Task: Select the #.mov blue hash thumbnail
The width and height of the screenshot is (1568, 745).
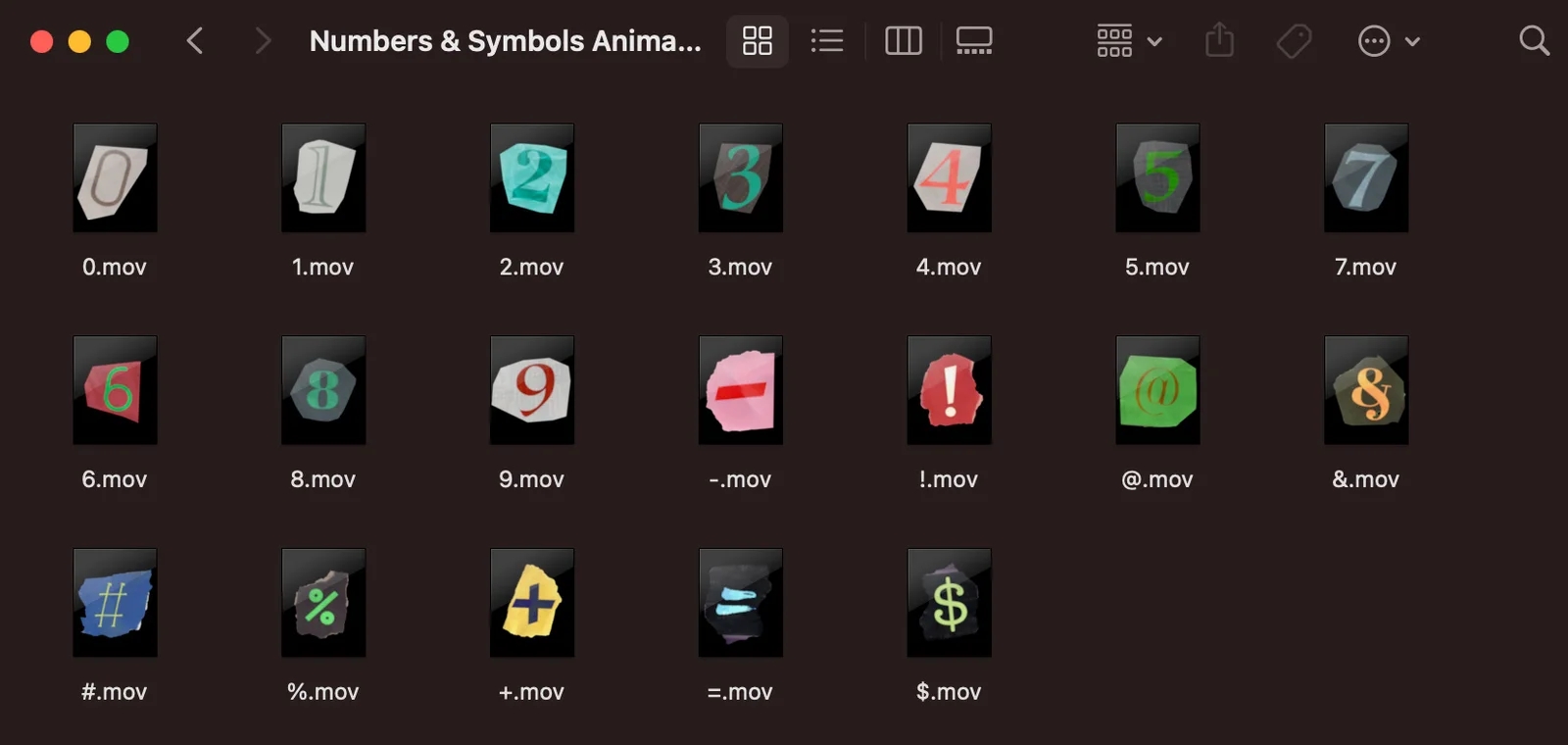Action: (115, 602)
